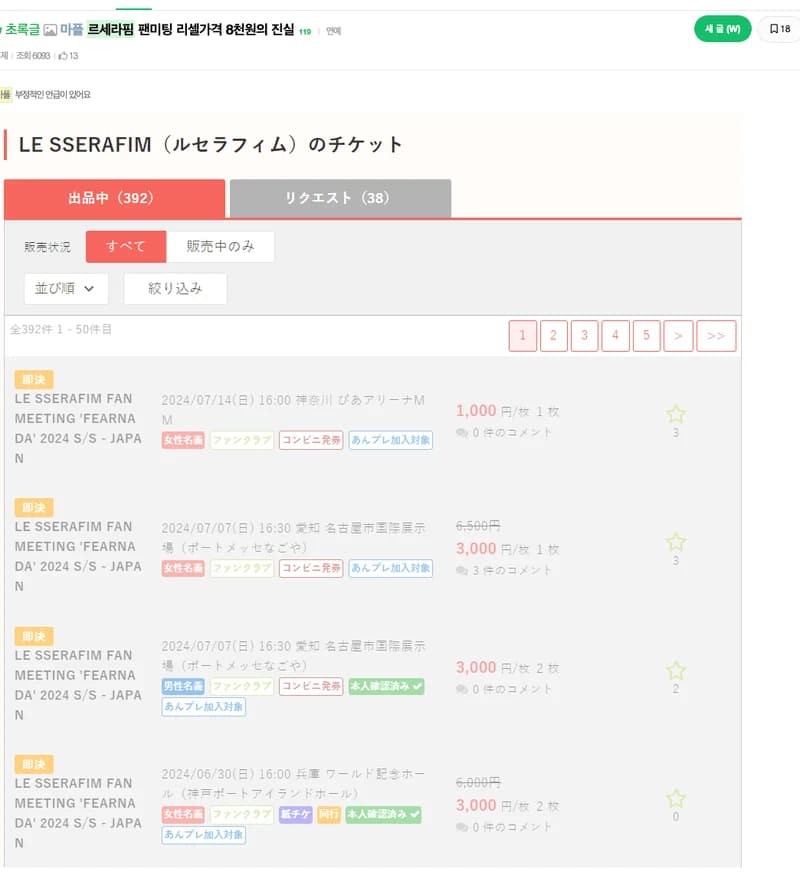Go to page 4 of results
Screen dimensions: 800x872
(615, 335)
